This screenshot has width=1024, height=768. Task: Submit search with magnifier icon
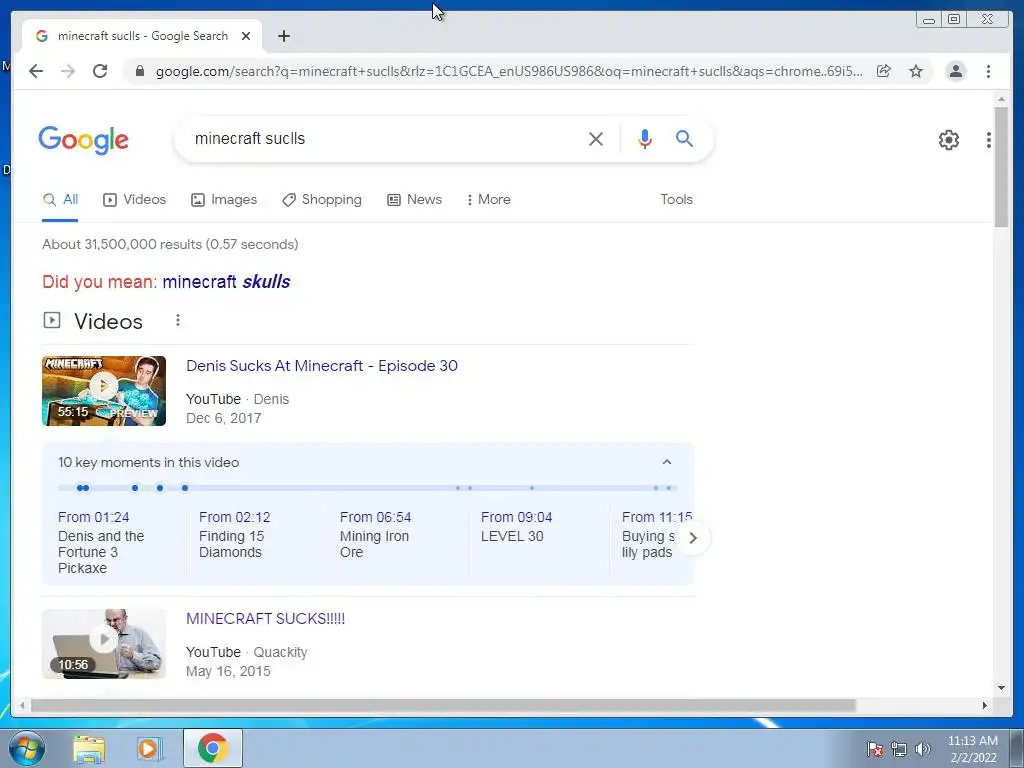coord(684,138)
